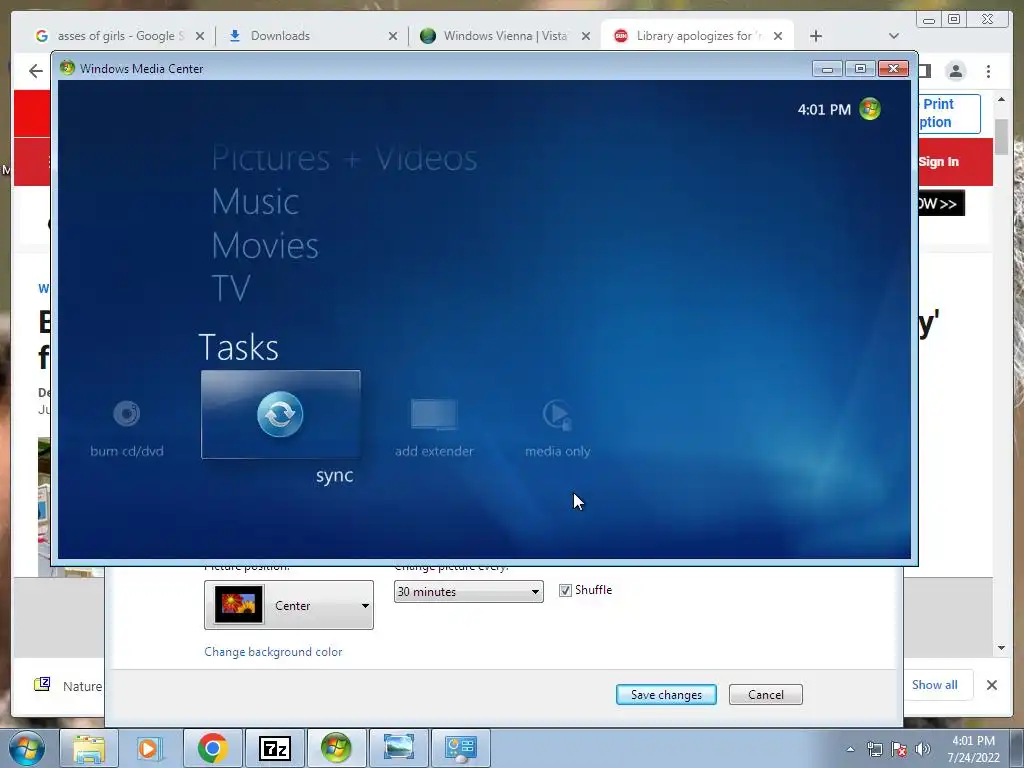The height and width of the screenshot is (768, 1024).
Task: Click the network tray icon
Action: (874, 749)
